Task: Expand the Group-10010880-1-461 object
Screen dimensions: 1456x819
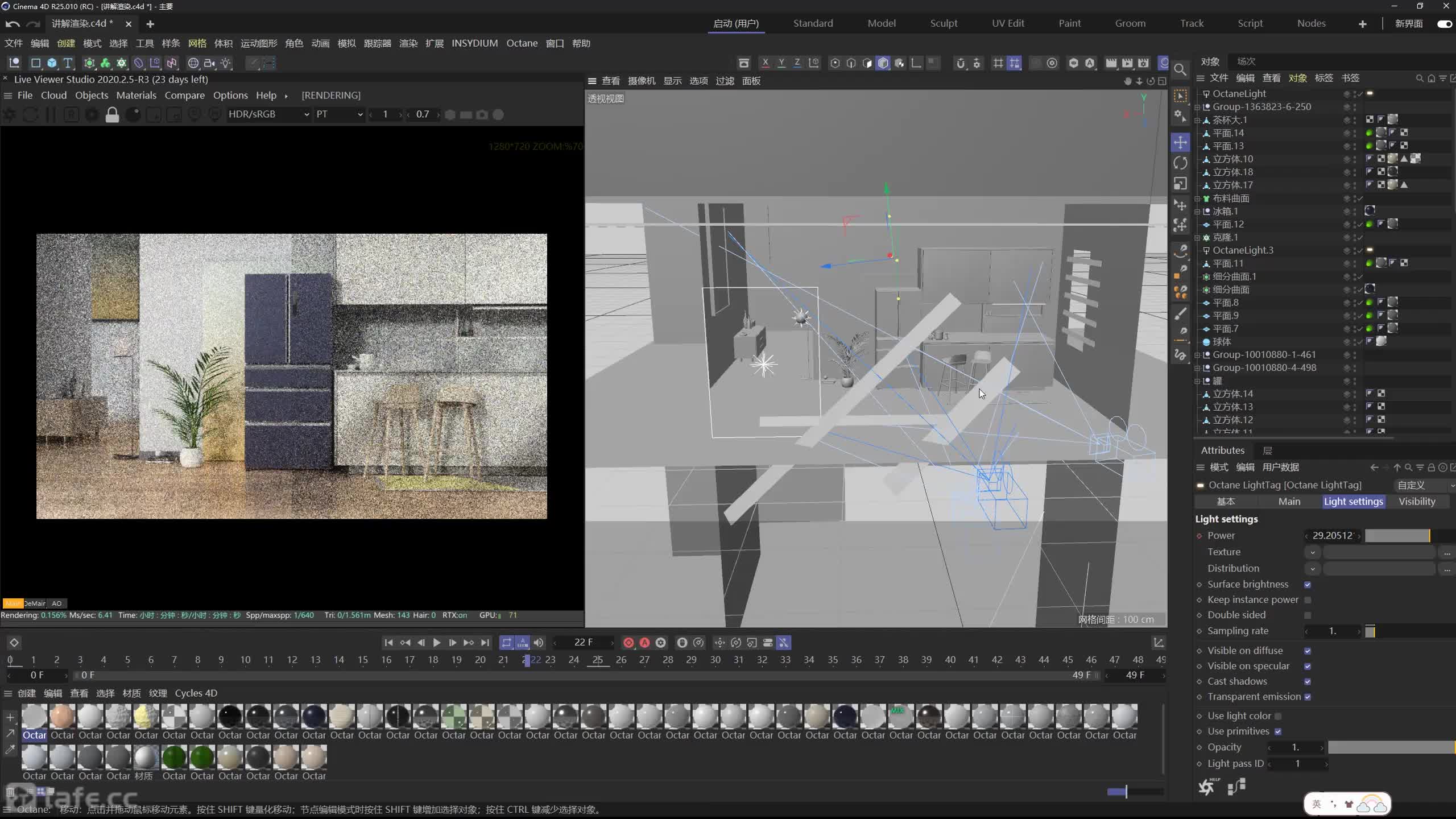Action: (1197, 355)
